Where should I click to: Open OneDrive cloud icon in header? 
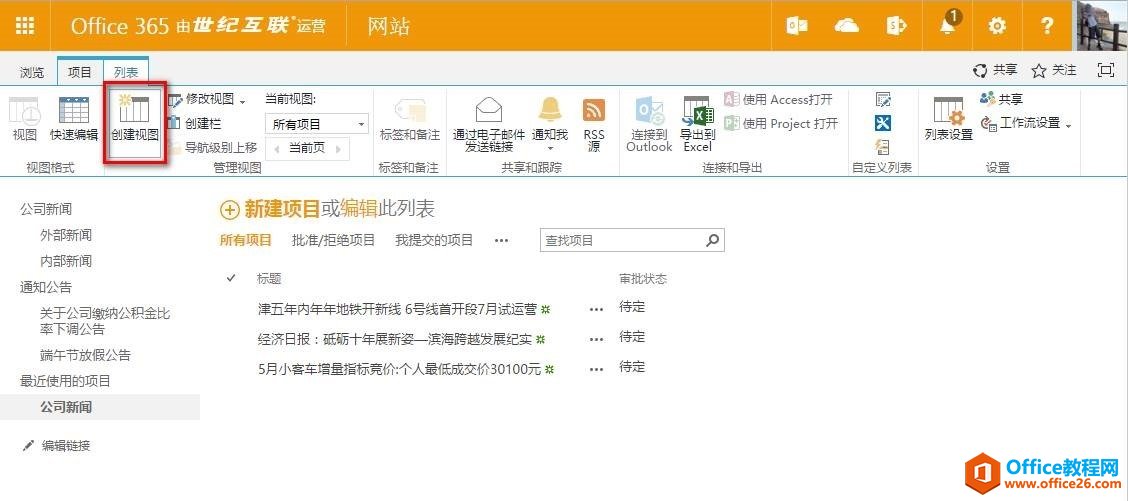pos(847,27)
